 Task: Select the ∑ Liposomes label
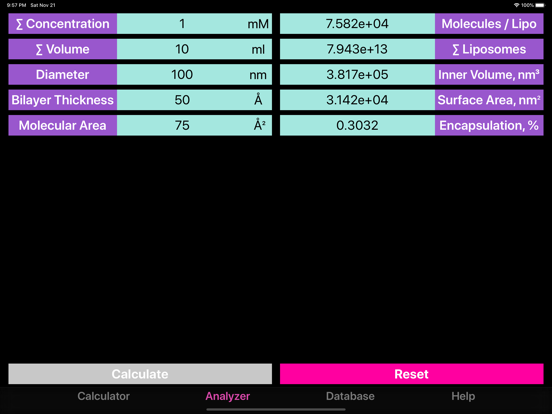(489, 49)
